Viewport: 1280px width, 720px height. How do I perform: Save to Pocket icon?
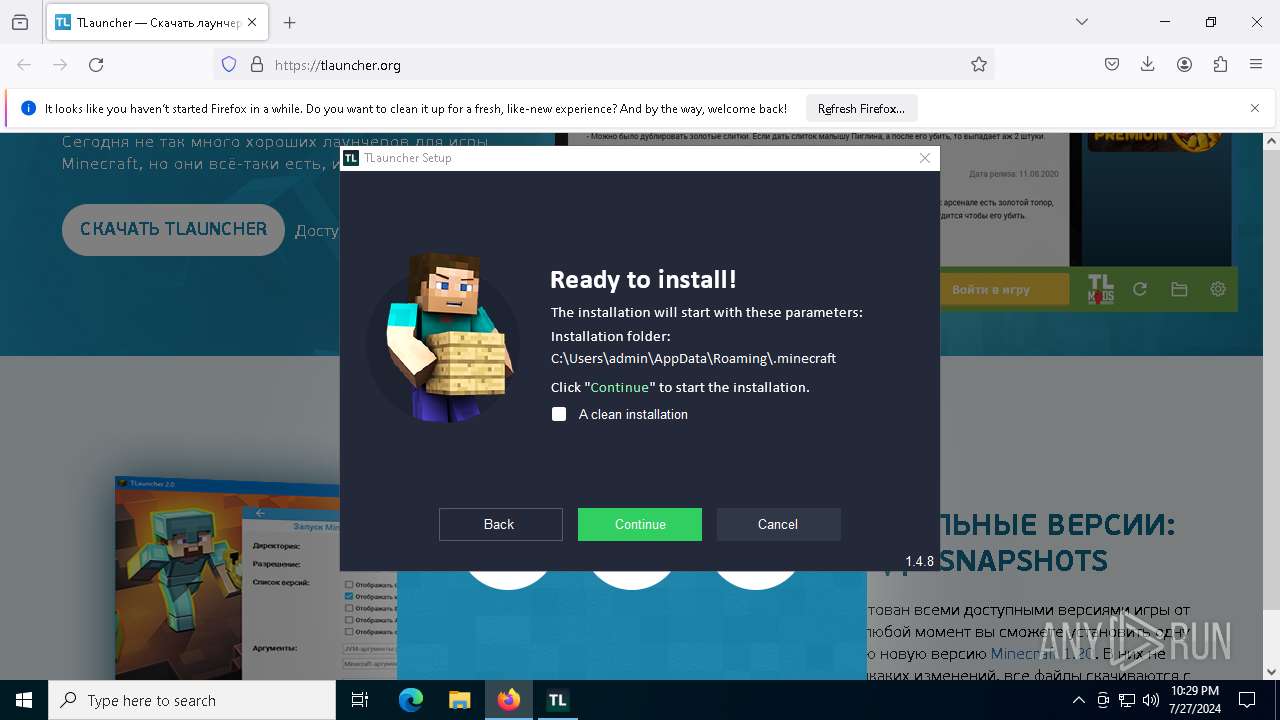1112,65
